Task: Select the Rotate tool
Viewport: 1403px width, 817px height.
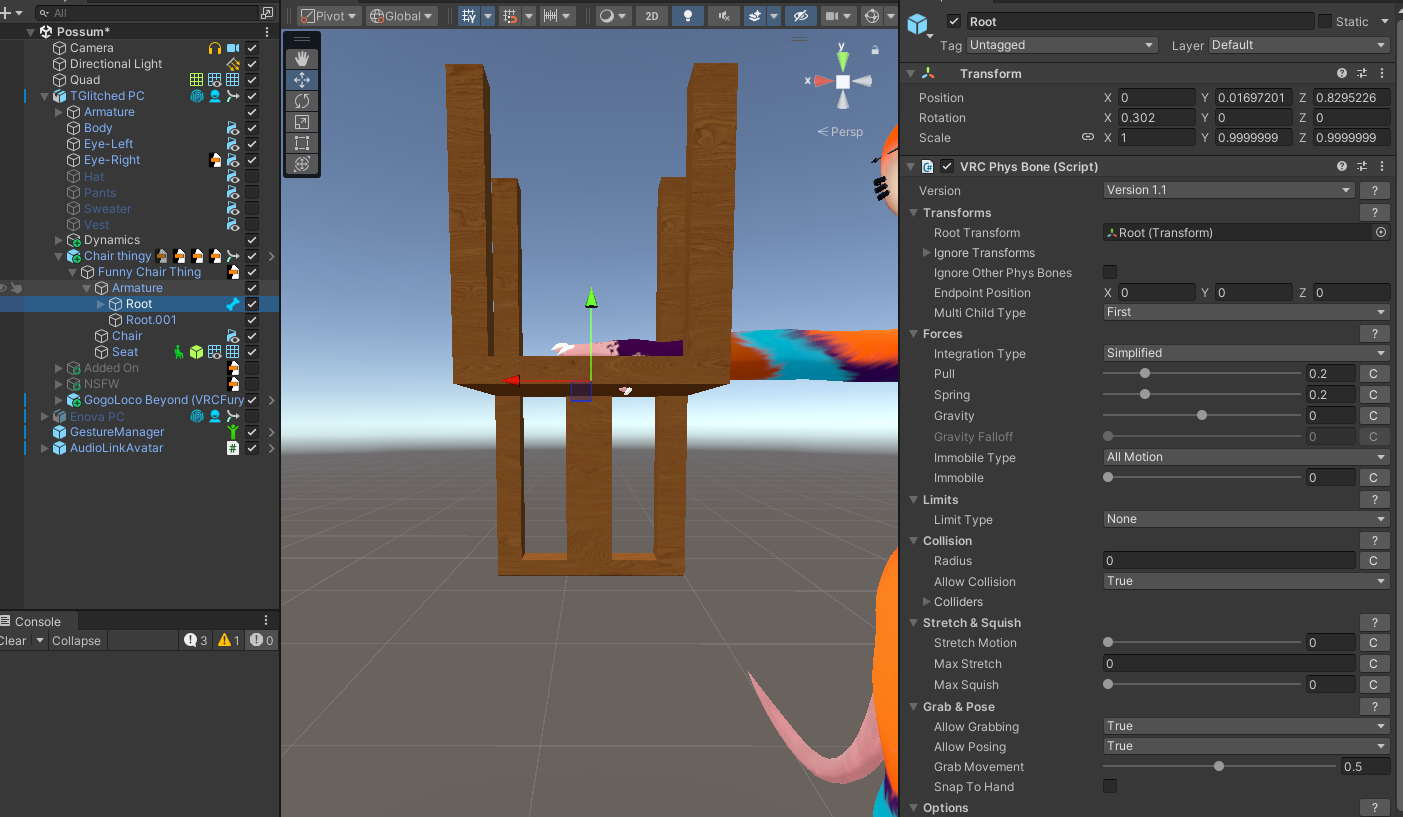Action: tap(302, 101)
